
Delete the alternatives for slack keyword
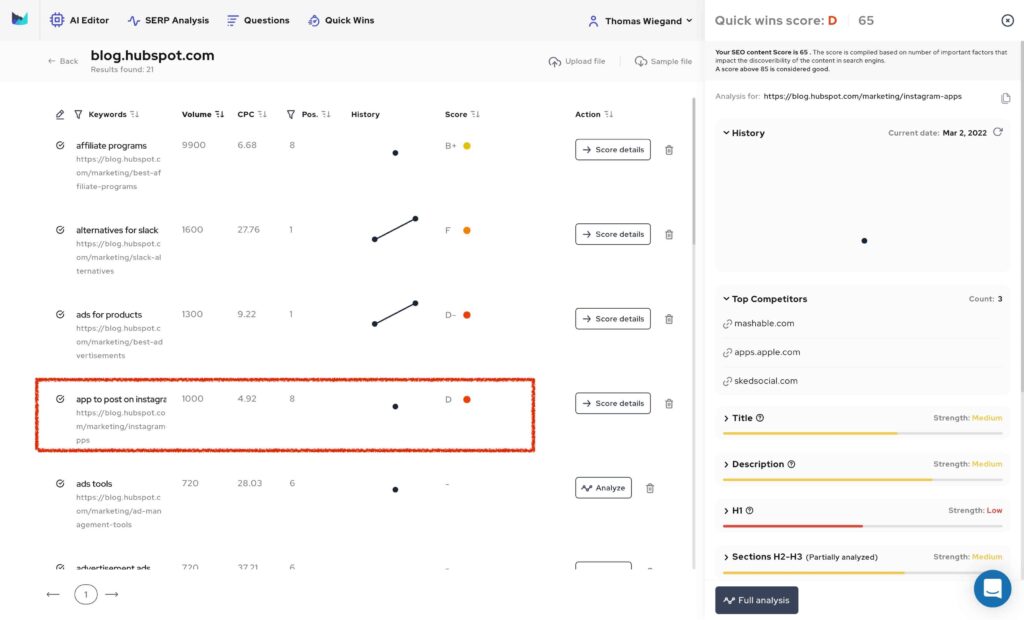point(669,235)
